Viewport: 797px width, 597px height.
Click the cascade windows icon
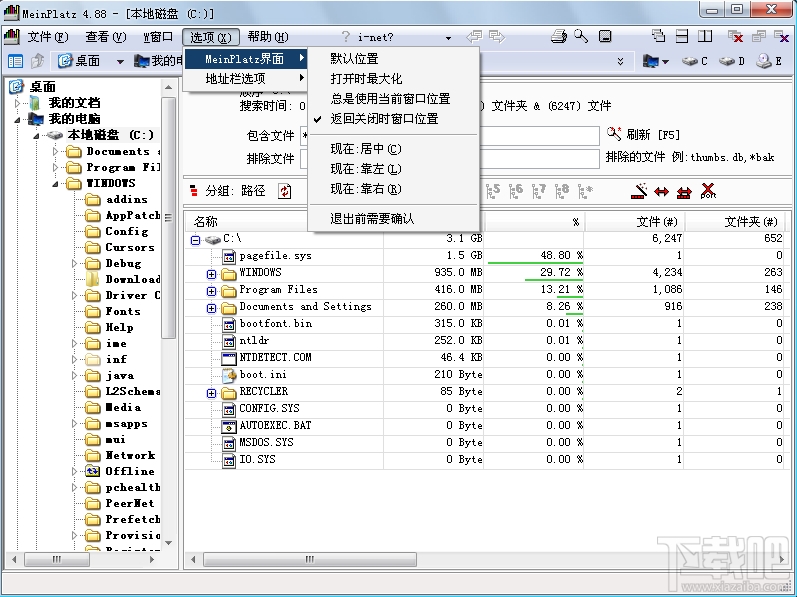point(658,36)
